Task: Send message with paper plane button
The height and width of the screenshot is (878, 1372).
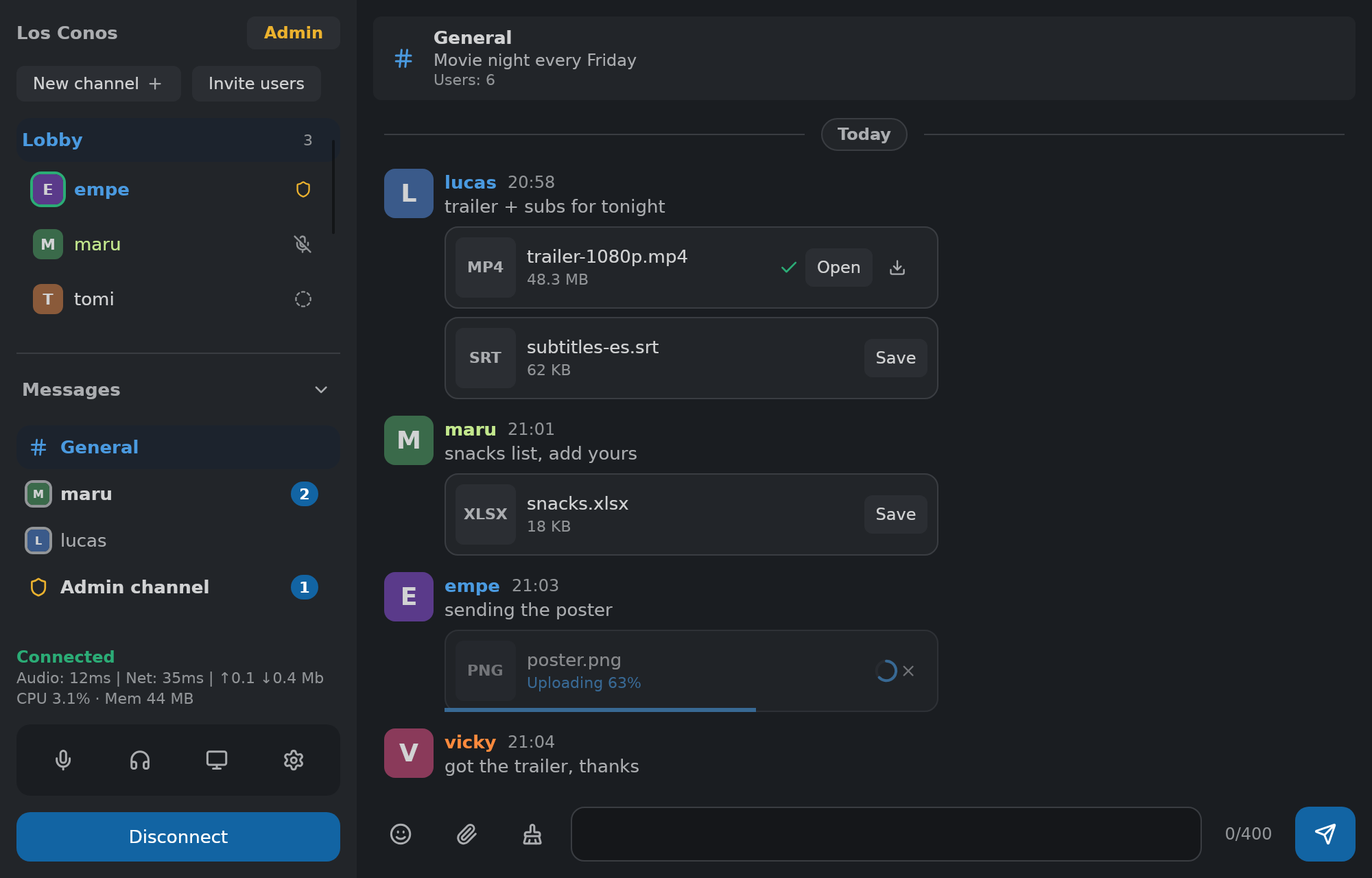Action: (1325, 834)
